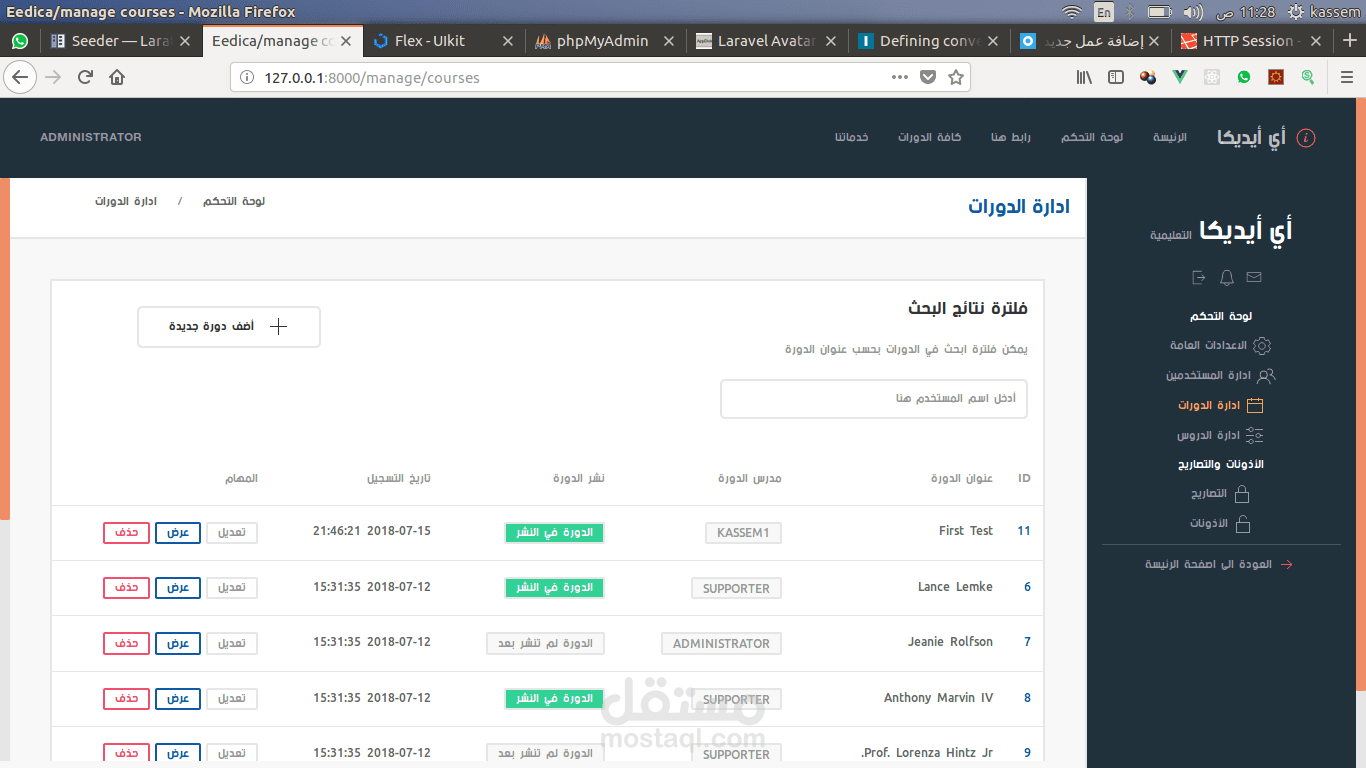1366x768 pixels.
Task: Bookmark this page with the star icon
Action: pyautogui.click(x=956, y=77)
